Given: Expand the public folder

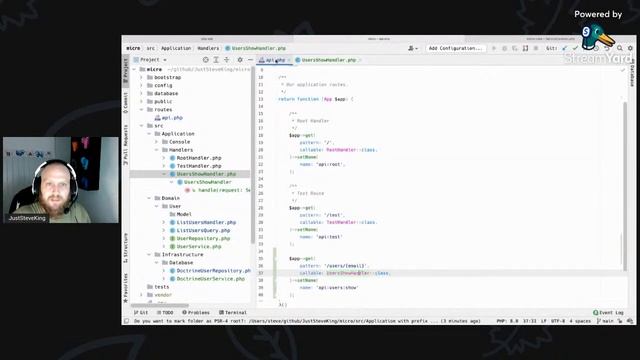Looking at the screenshot, I should (142, 101).
